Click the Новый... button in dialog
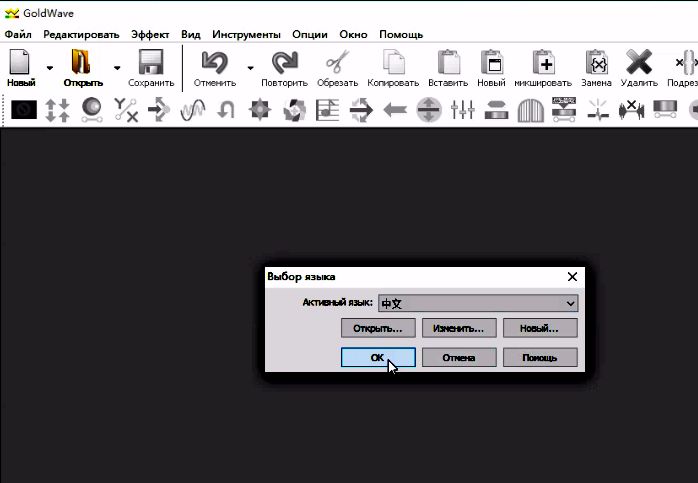Viewport: 698px width, 483px height. [x=540, y=328]
